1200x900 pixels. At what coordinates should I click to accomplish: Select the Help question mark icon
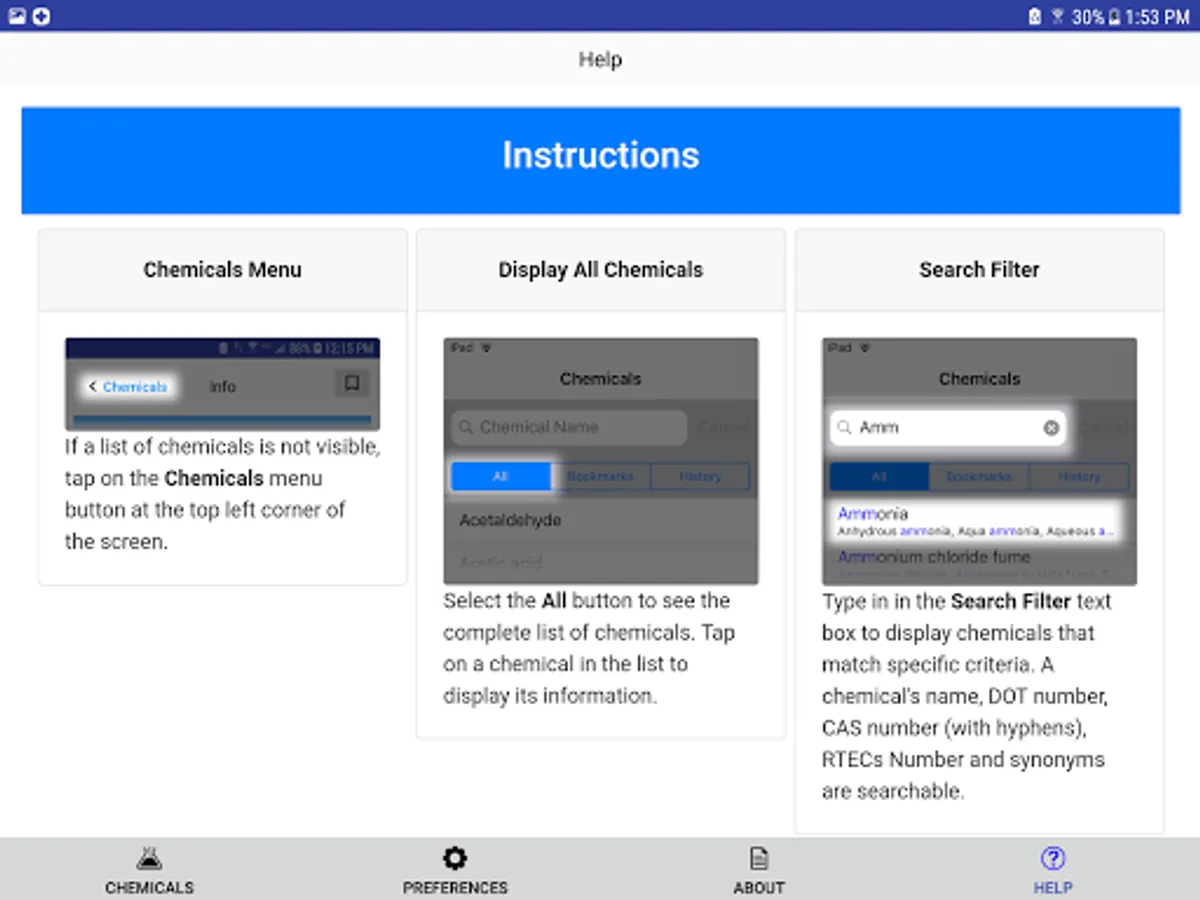point(1053,858)
